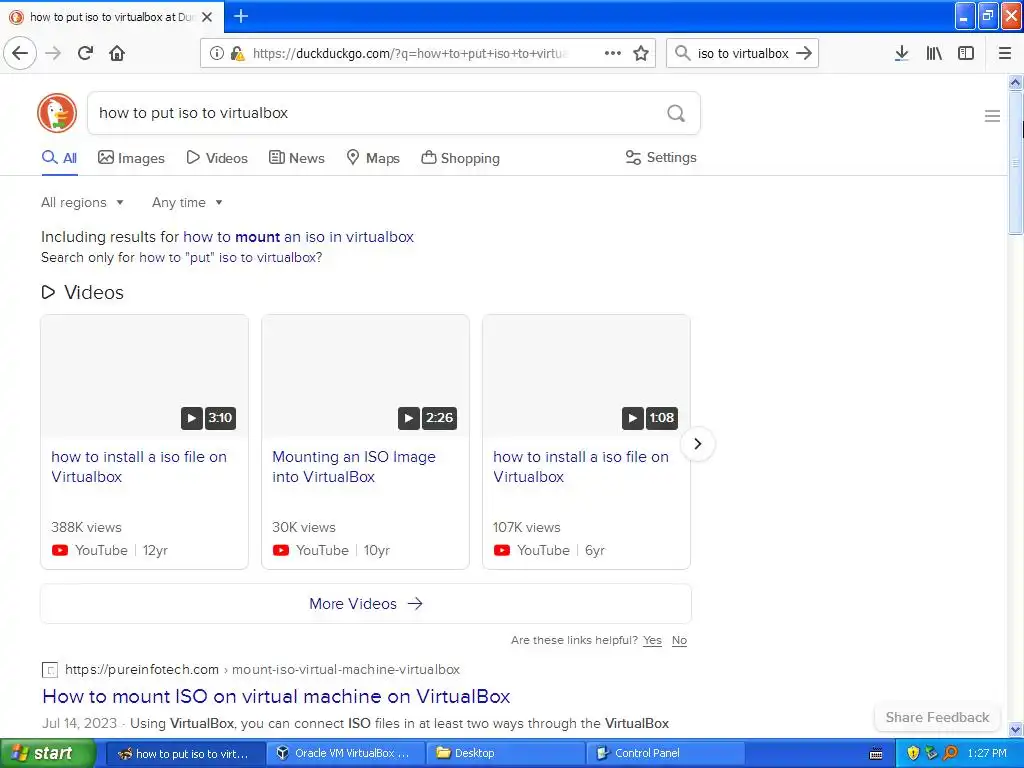Open the browser home page
Image resolution: width=1024 pixels, height=768 pixels.
tap(117, 53)
